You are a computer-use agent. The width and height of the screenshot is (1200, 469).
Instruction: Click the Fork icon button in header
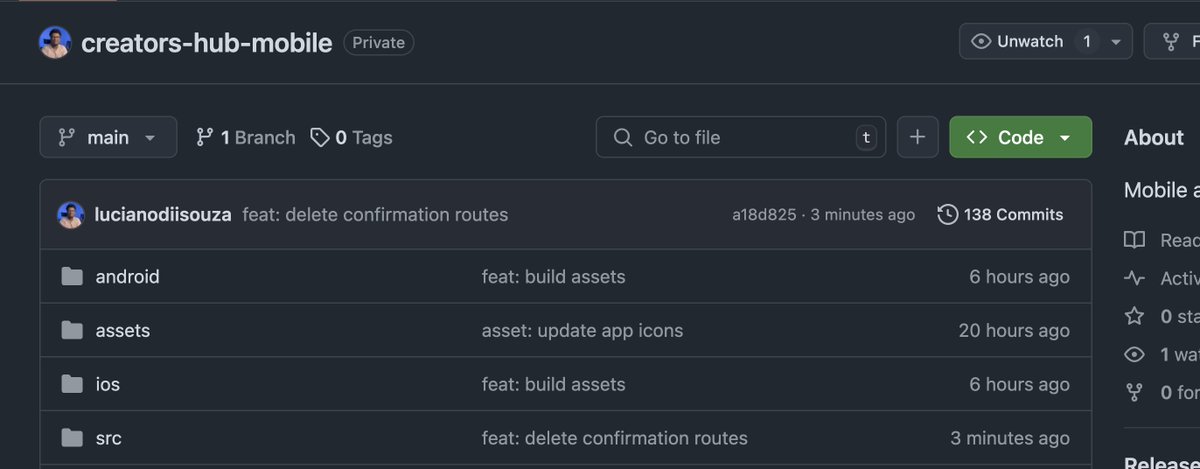(x=1171, y=42)
